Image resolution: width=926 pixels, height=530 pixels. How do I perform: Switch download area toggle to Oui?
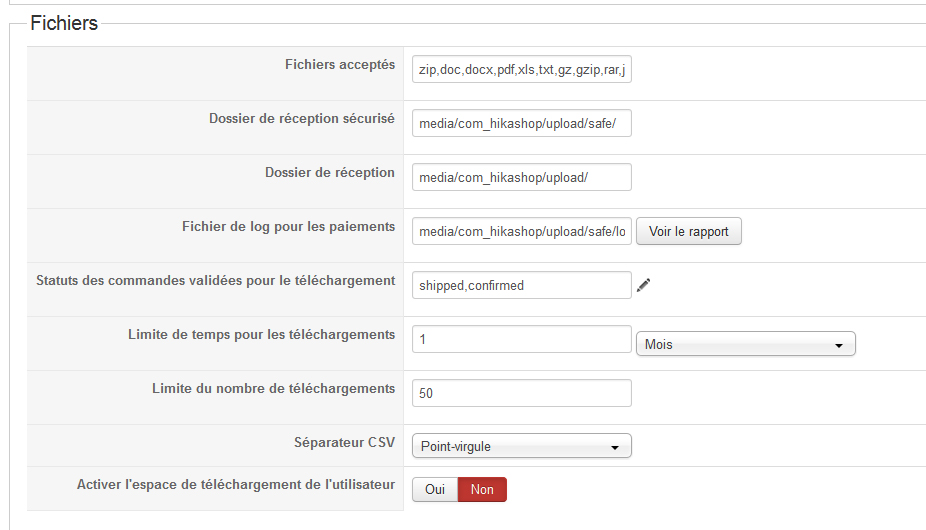click(435, 489)
